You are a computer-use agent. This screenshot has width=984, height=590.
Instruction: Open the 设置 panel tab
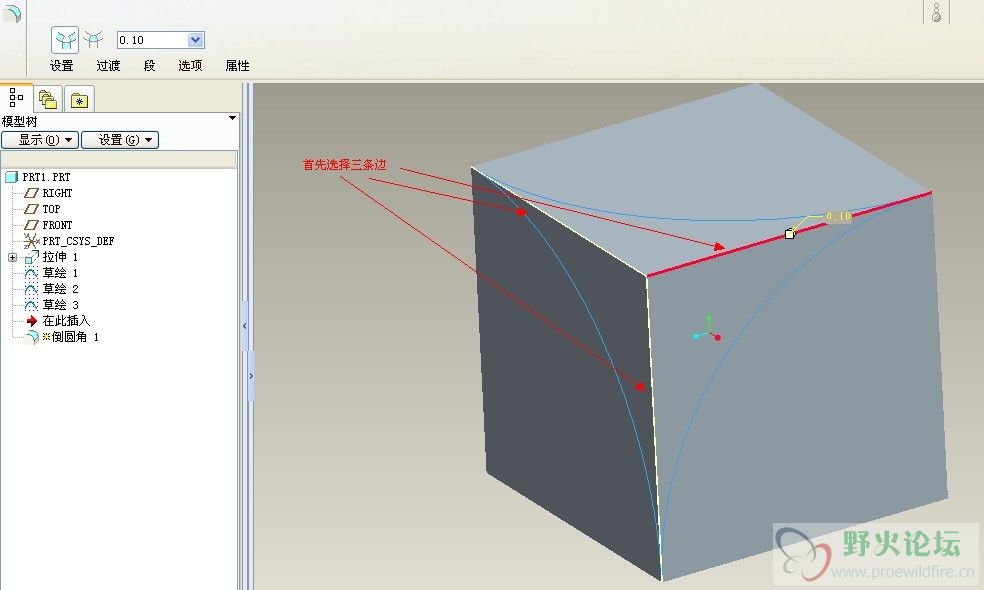click(x=62, y=65)
